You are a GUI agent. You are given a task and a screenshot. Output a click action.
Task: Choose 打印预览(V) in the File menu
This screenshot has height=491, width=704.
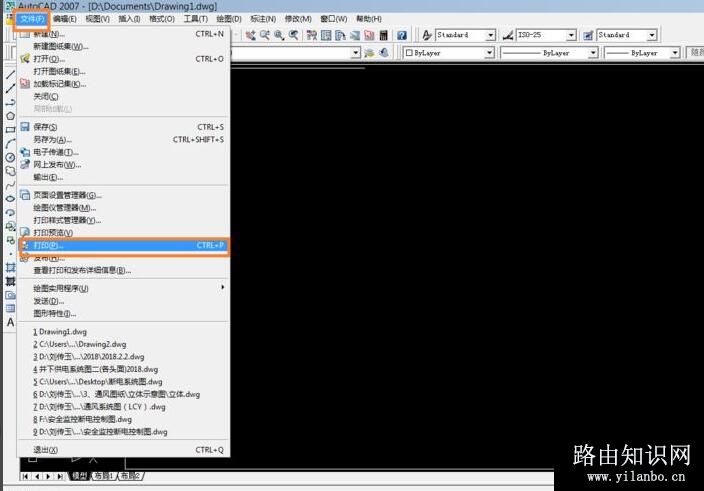[x=124, y=232]
